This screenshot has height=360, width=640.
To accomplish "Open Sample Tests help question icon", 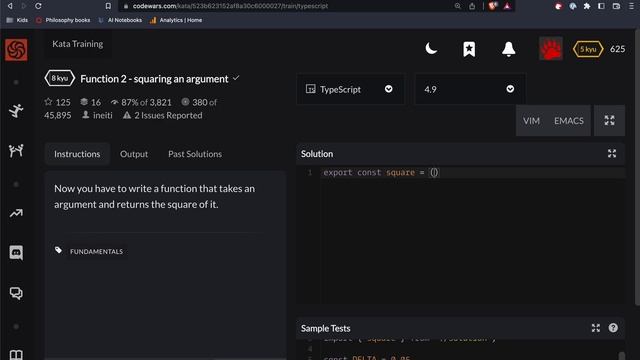I will (x=613, y=328).
